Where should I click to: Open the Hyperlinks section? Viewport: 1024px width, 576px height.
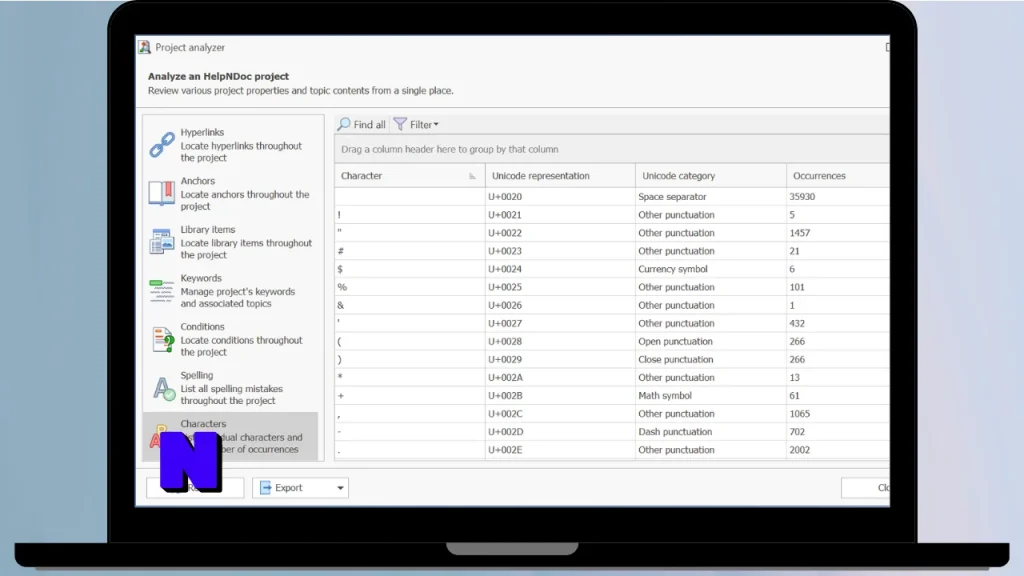coord(230,144)
